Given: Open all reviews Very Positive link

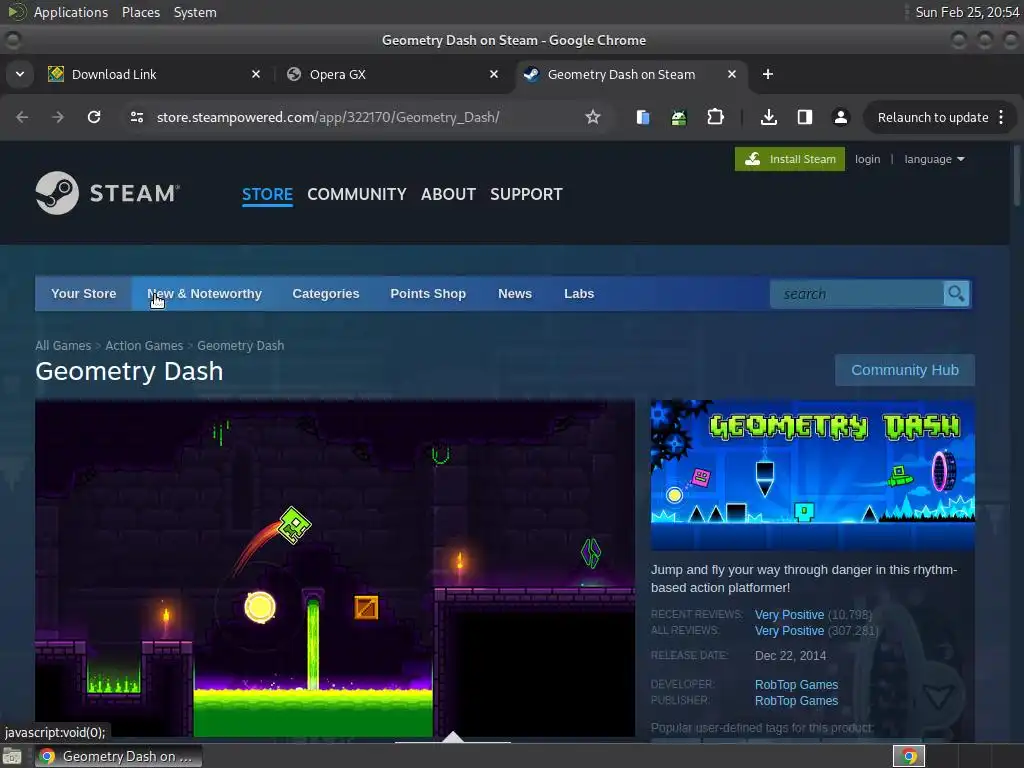Looking at the screenshot, I should (789, 631).
